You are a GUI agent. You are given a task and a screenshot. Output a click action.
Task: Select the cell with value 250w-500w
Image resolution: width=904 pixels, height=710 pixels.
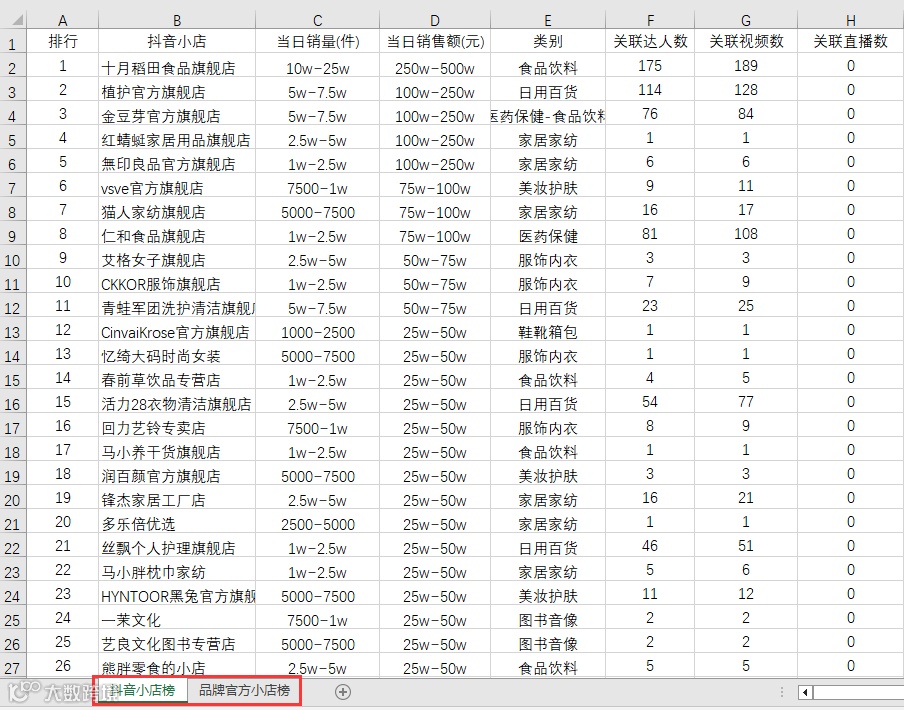click(x=434, y=66)
